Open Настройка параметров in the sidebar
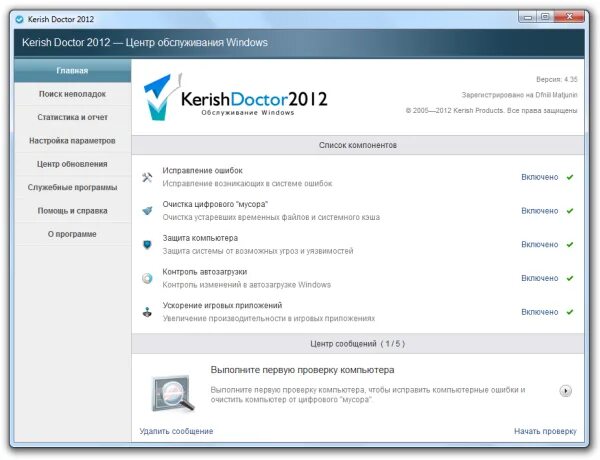Image resolution: width=600 pixels, height=460 pixels. coord(72,141)
